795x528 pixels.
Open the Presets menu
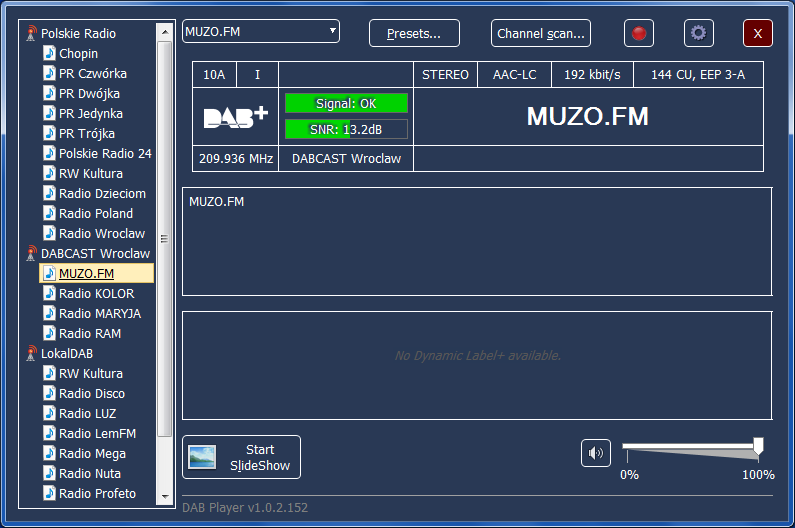[x=414, y=33]
